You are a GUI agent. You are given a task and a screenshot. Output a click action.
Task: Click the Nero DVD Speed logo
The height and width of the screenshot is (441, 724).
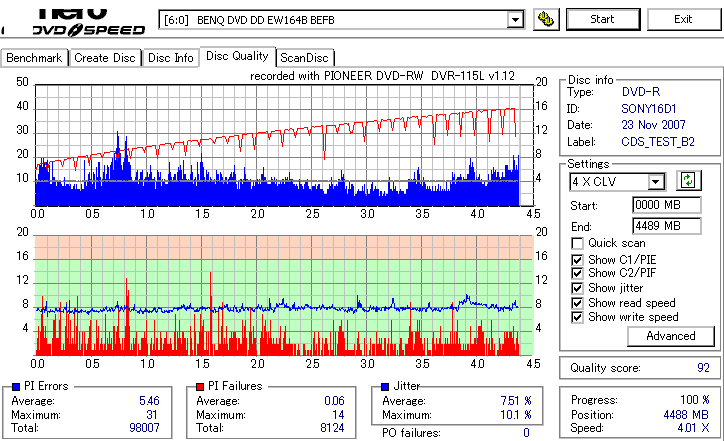pos(88,23)
